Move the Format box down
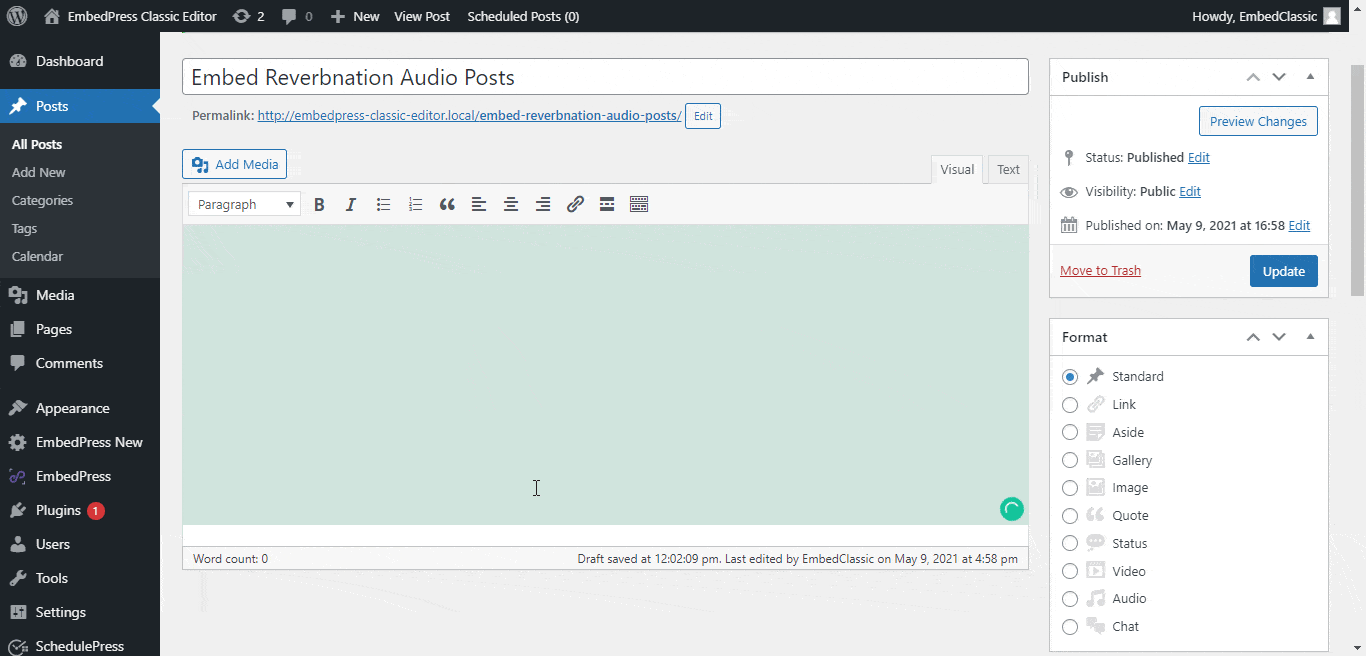The width and height of the screenshot is (1366, 656). (x=1279, y=337)
